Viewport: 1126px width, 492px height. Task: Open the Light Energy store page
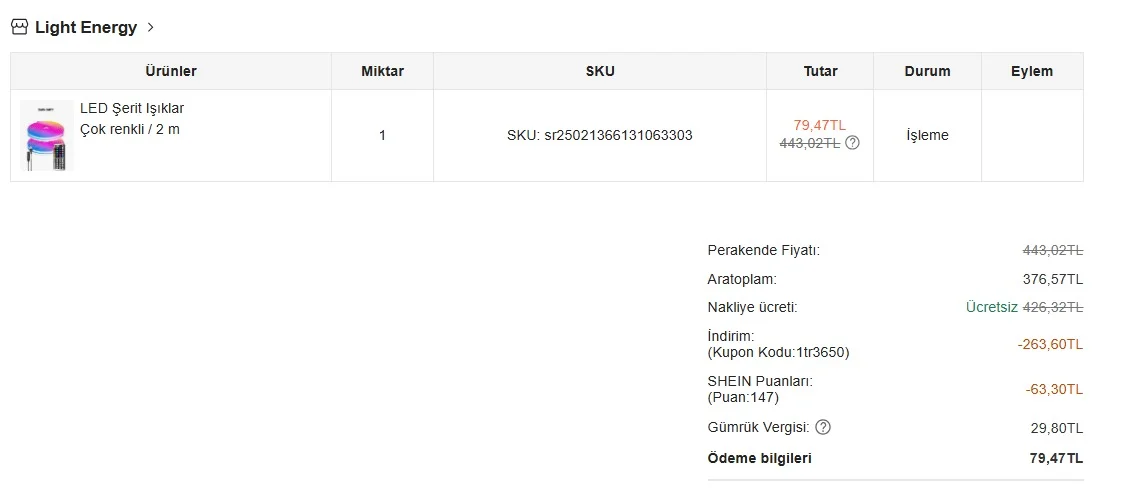tap(86, 27)
